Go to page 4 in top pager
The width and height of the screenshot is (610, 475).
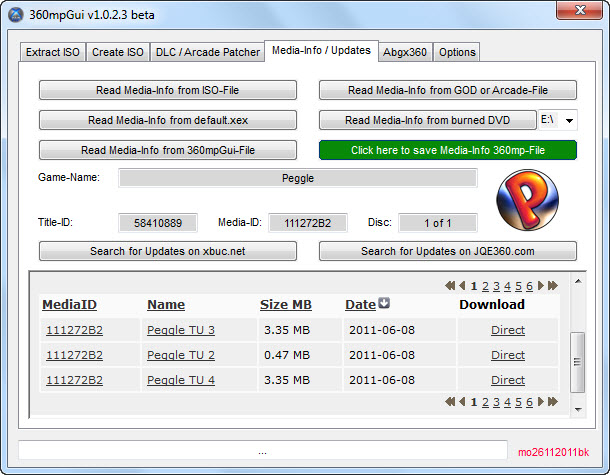pos(507,286)
